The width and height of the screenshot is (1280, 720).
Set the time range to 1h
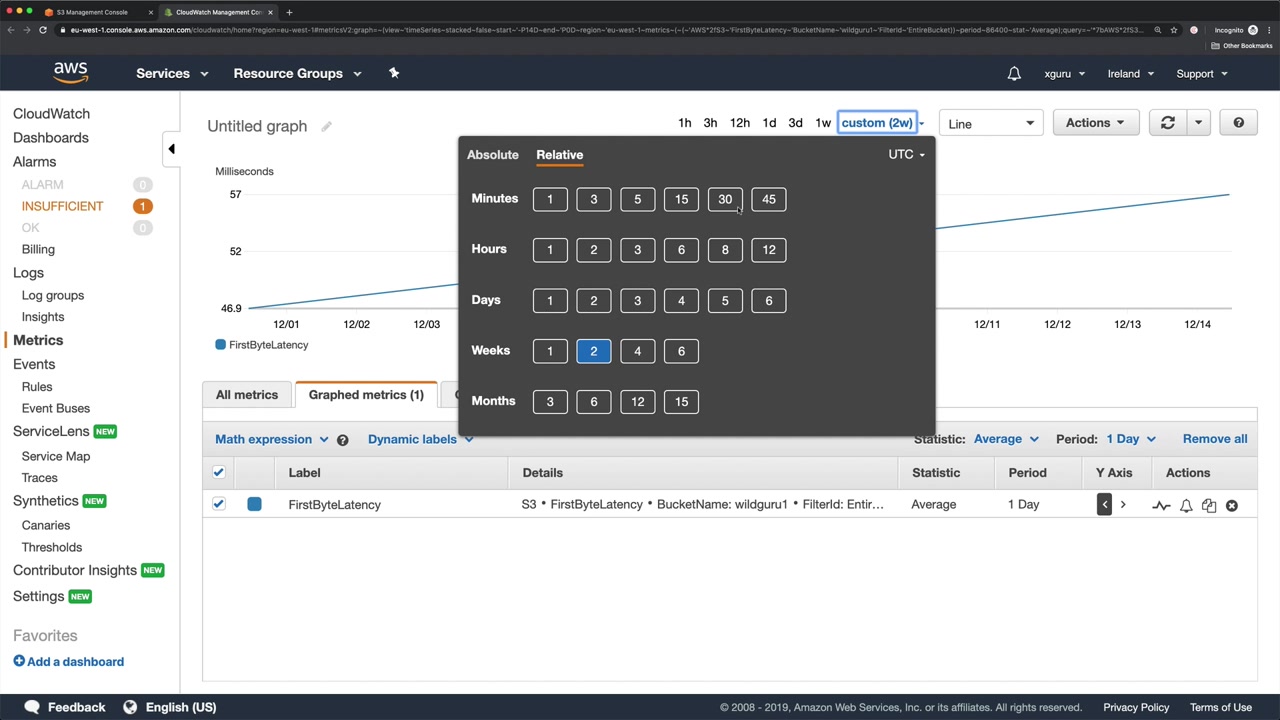684,123
